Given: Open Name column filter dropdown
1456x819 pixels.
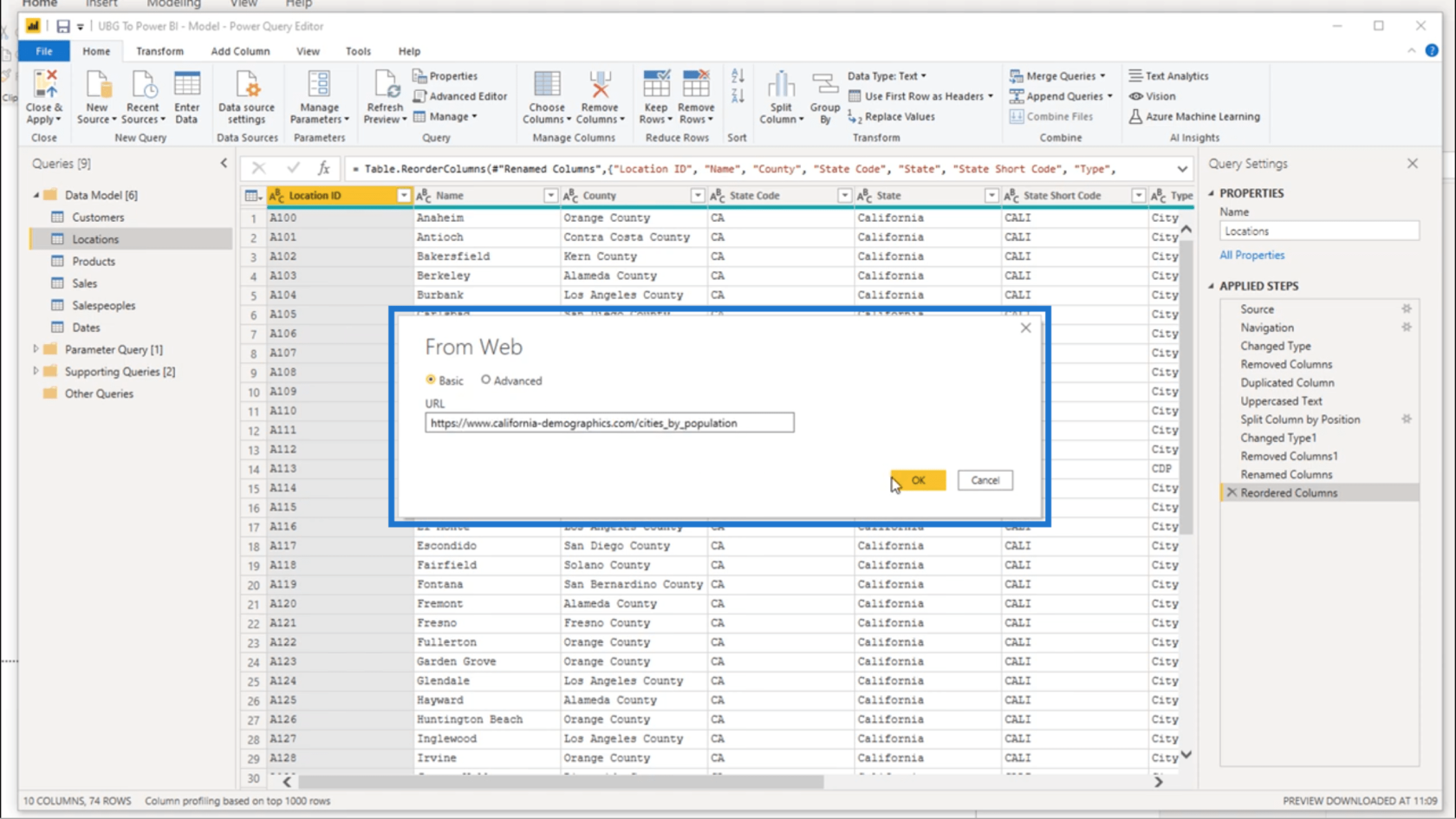Looking at the screenshot, I should (550, 196).
